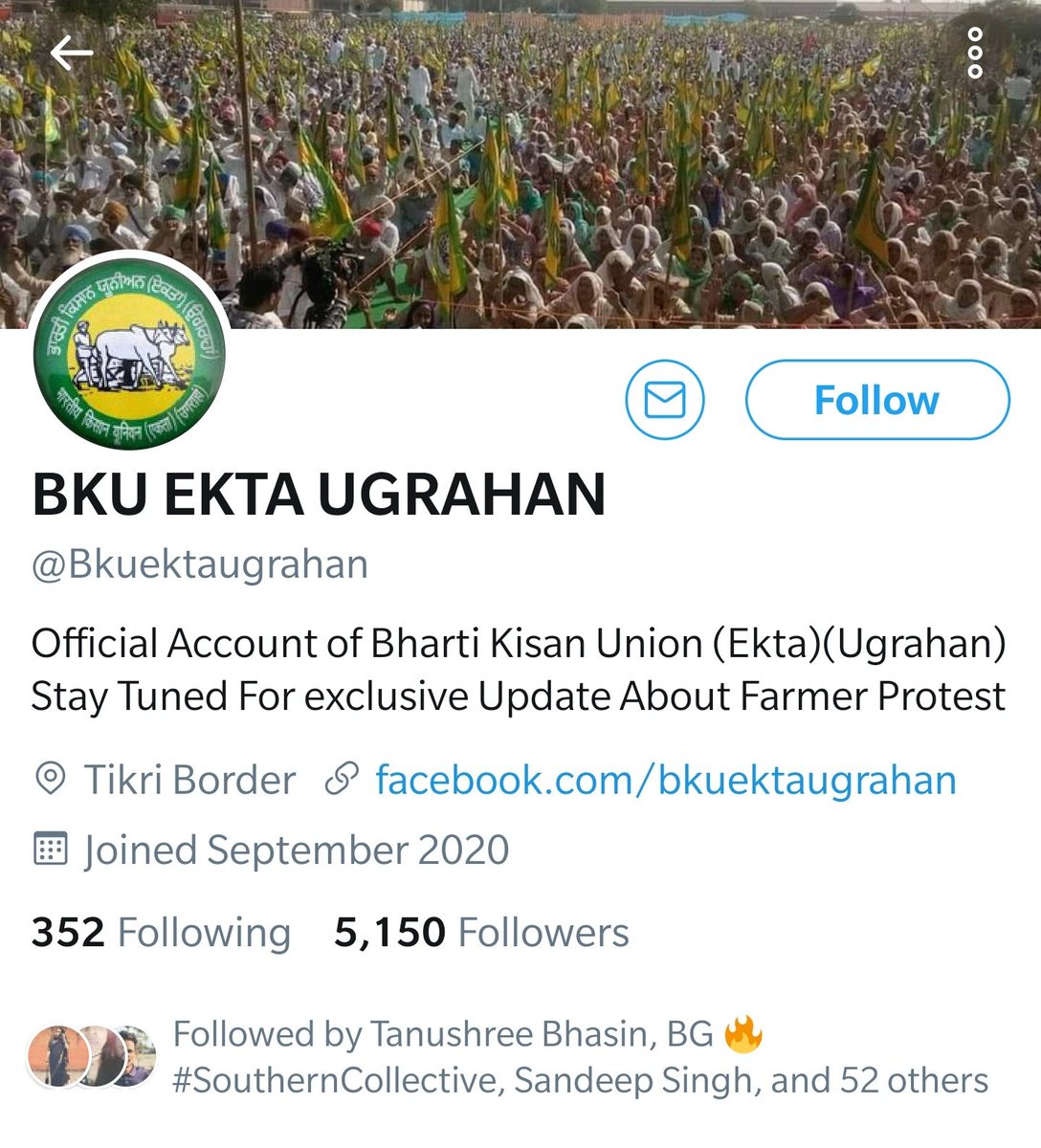View the 352 Following list

pyautogui.click(x=161, y=933)
